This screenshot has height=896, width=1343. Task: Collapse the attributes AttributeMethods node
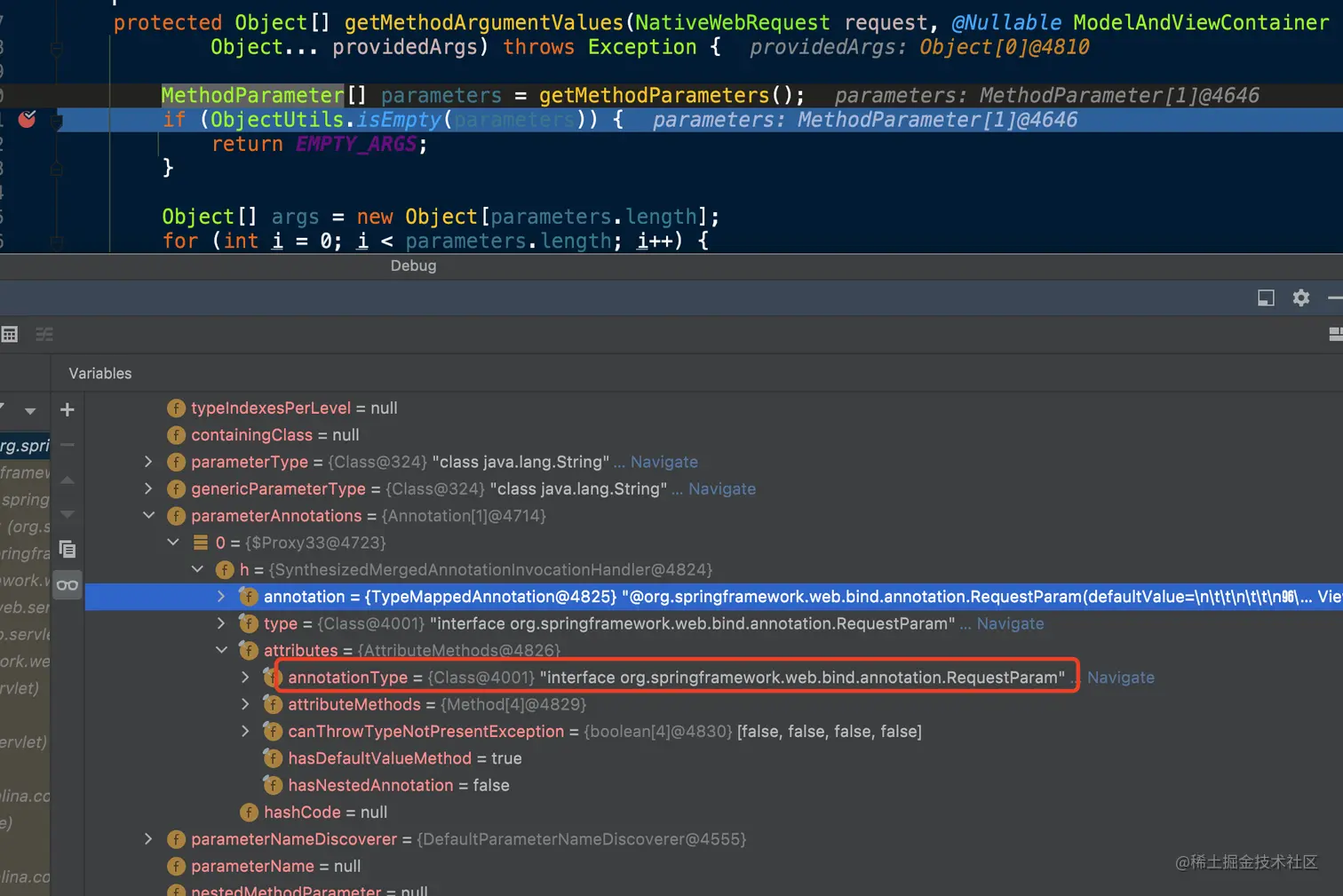(x=221, y=650)
